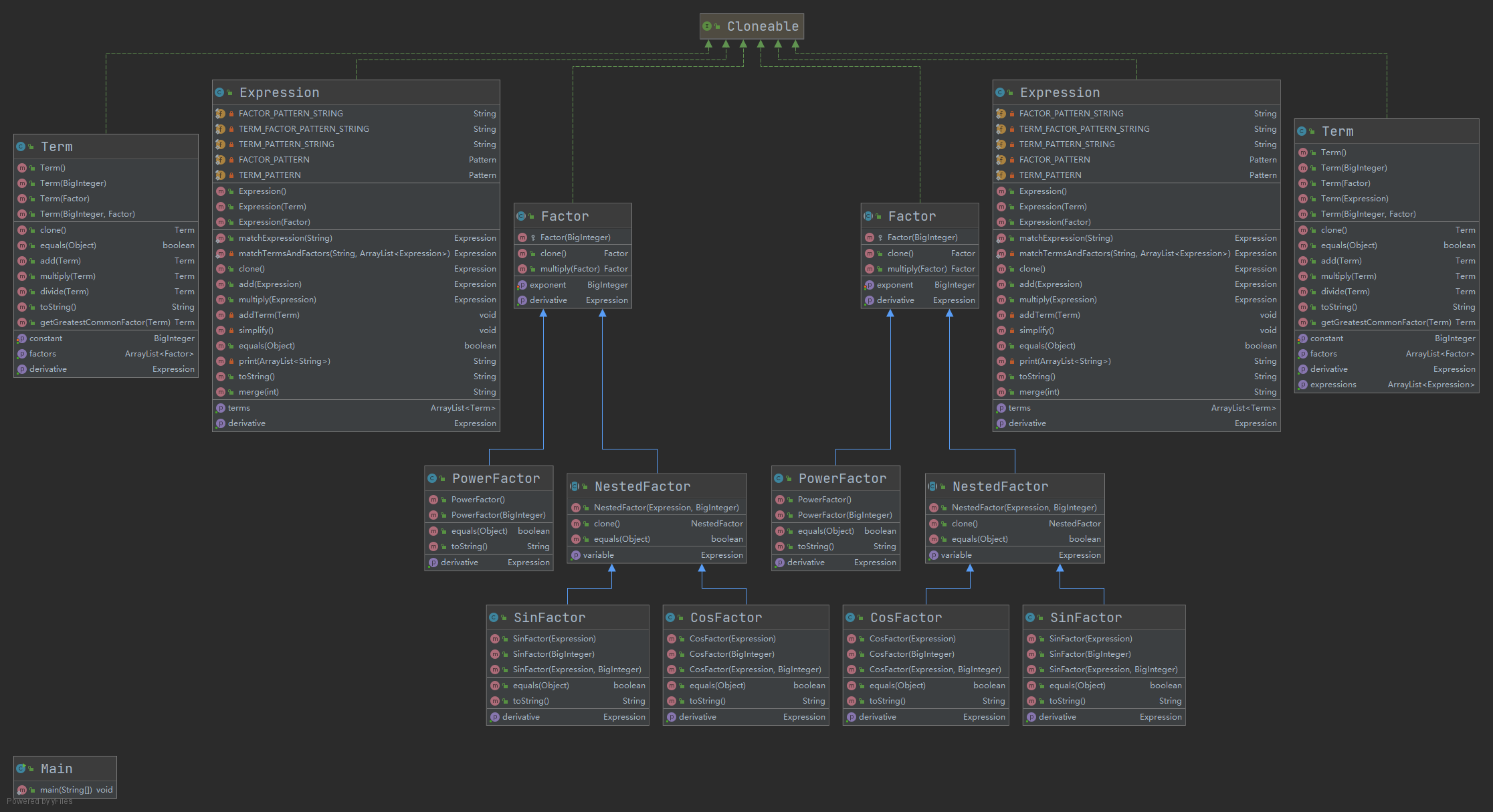Select getGreatestCommonFactor(Term) in the left Term node
1493x812 pixels.
tap(106, 322)
